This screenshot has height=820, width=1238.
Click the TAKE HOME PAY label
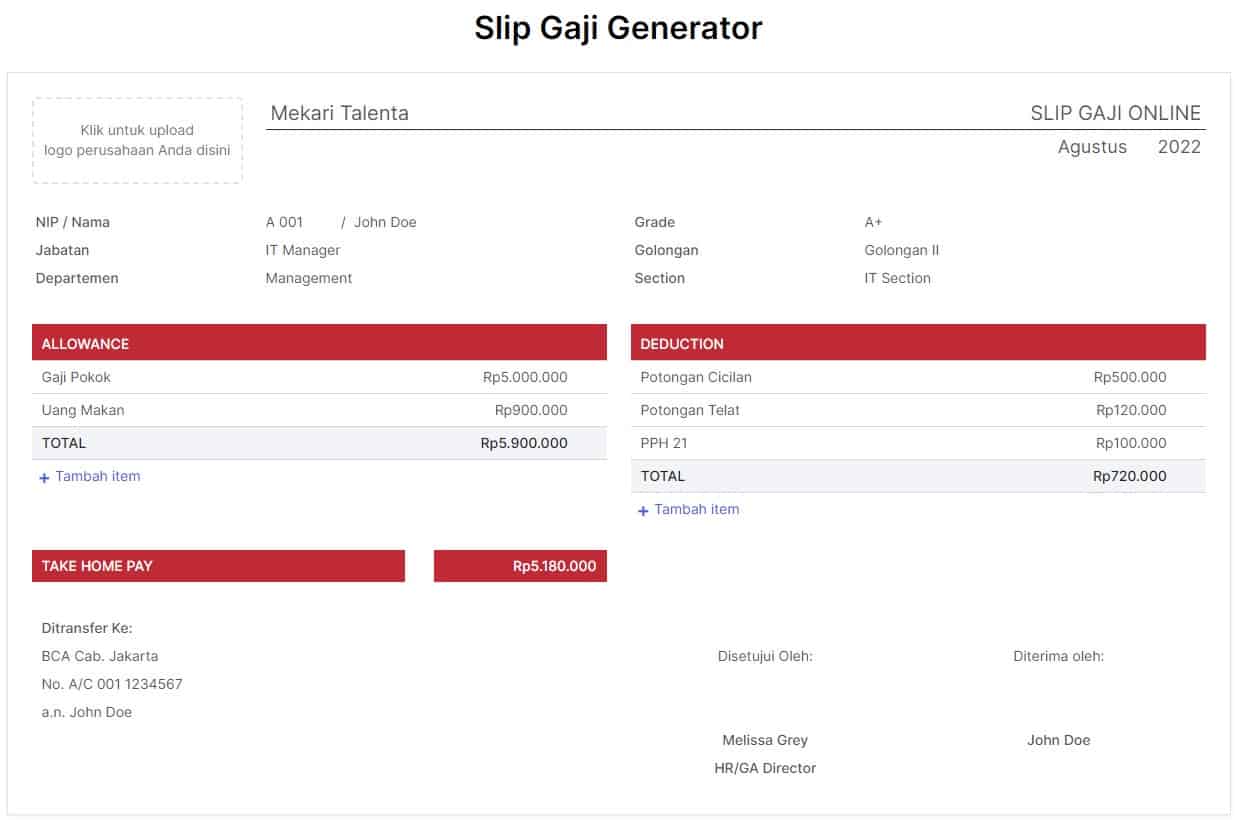click(x=97, y=566)
